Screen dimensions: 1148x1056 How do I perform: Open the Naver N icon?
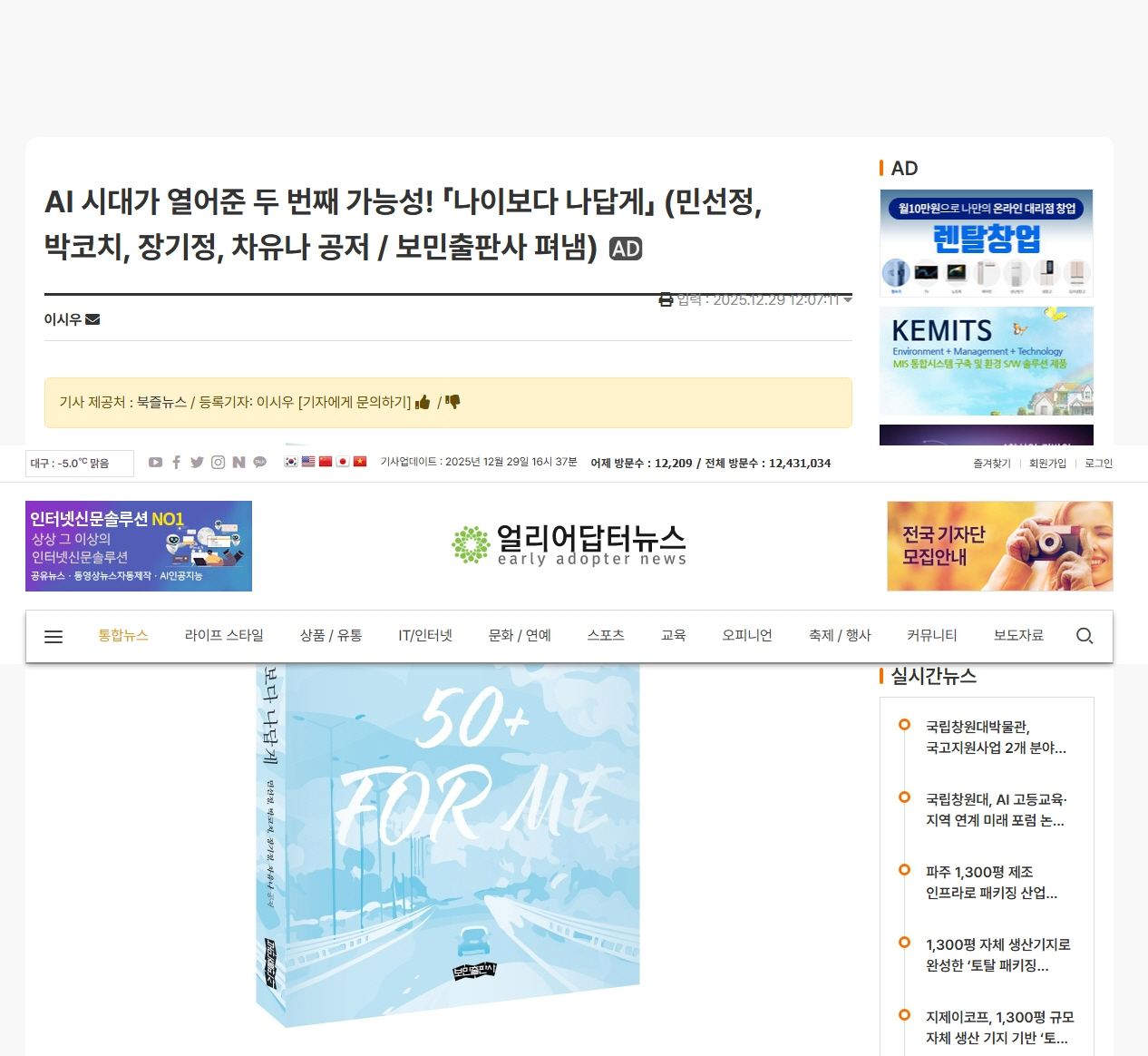[x=238, y=462]
